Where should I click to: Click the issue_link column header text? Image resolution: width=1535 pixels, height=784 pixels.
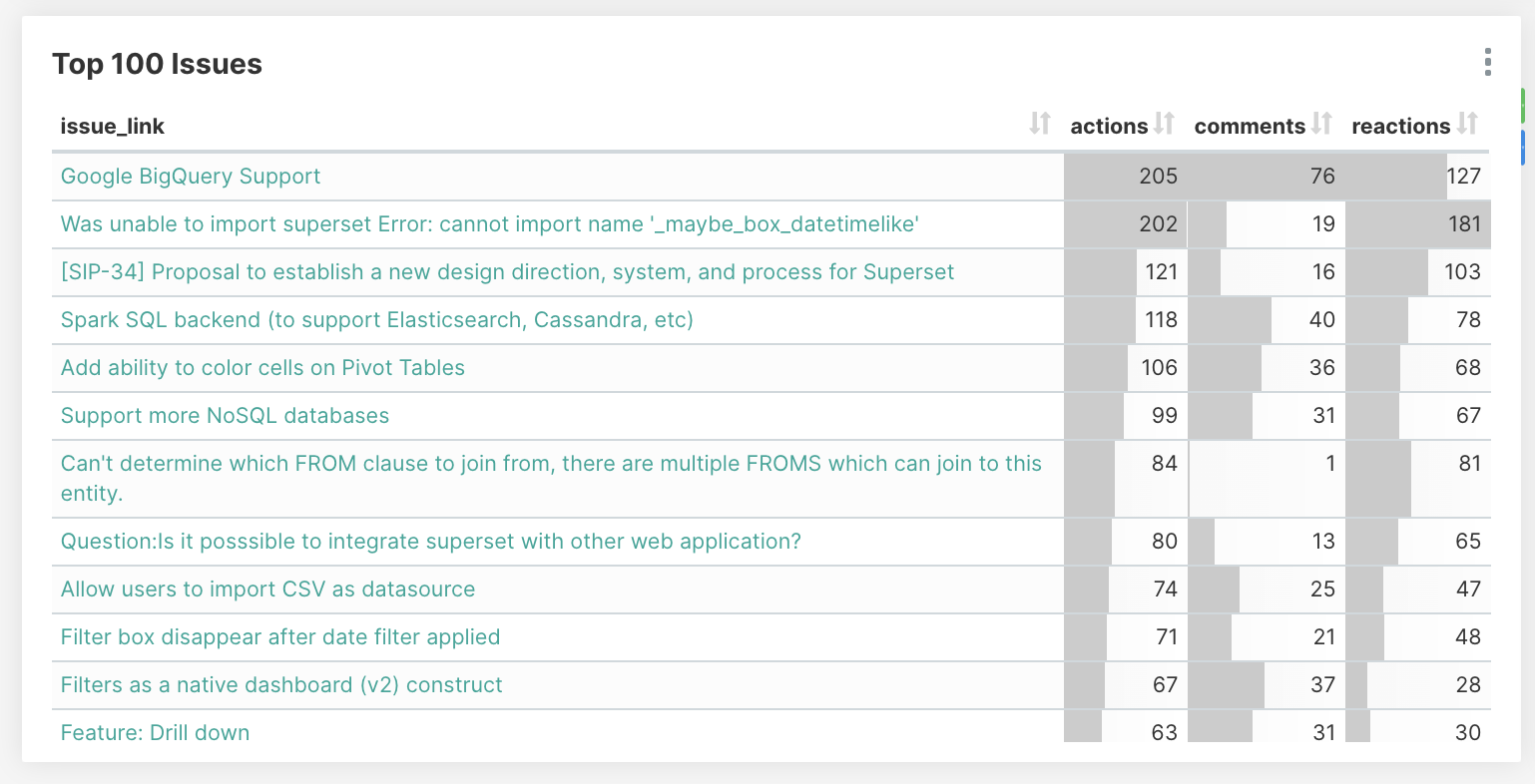click(x=113, y=127)
